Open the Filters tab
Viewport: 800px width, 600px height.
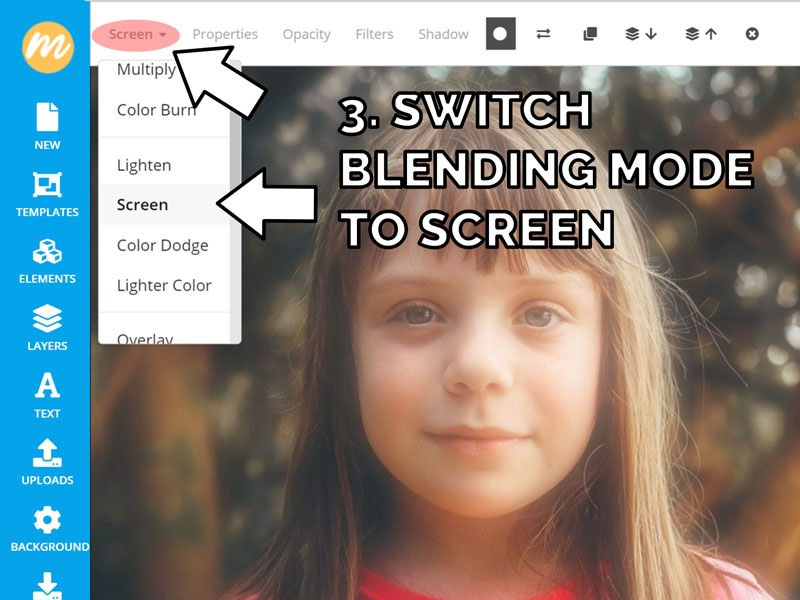click(374, 35)
